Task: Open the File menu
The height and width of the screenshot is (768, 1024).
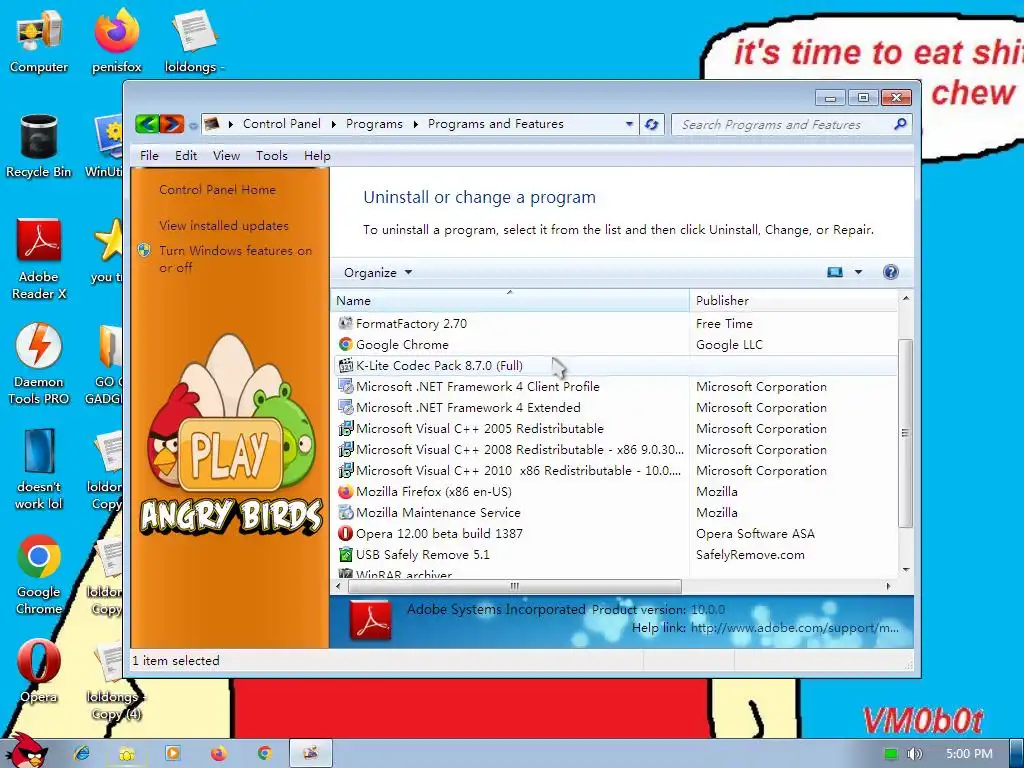Action: (149, 155)
